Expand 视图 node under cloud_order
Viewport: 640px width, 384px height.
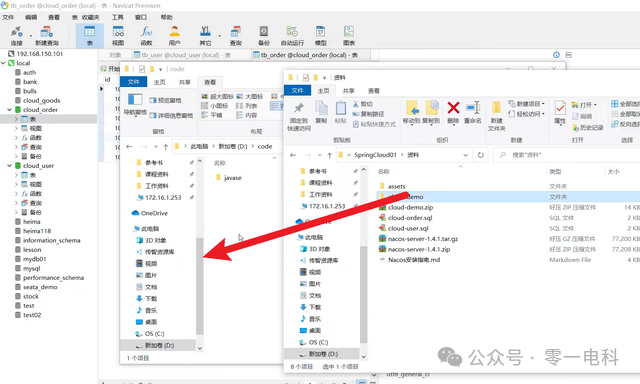pyautogui.click(x=16, y=129)
